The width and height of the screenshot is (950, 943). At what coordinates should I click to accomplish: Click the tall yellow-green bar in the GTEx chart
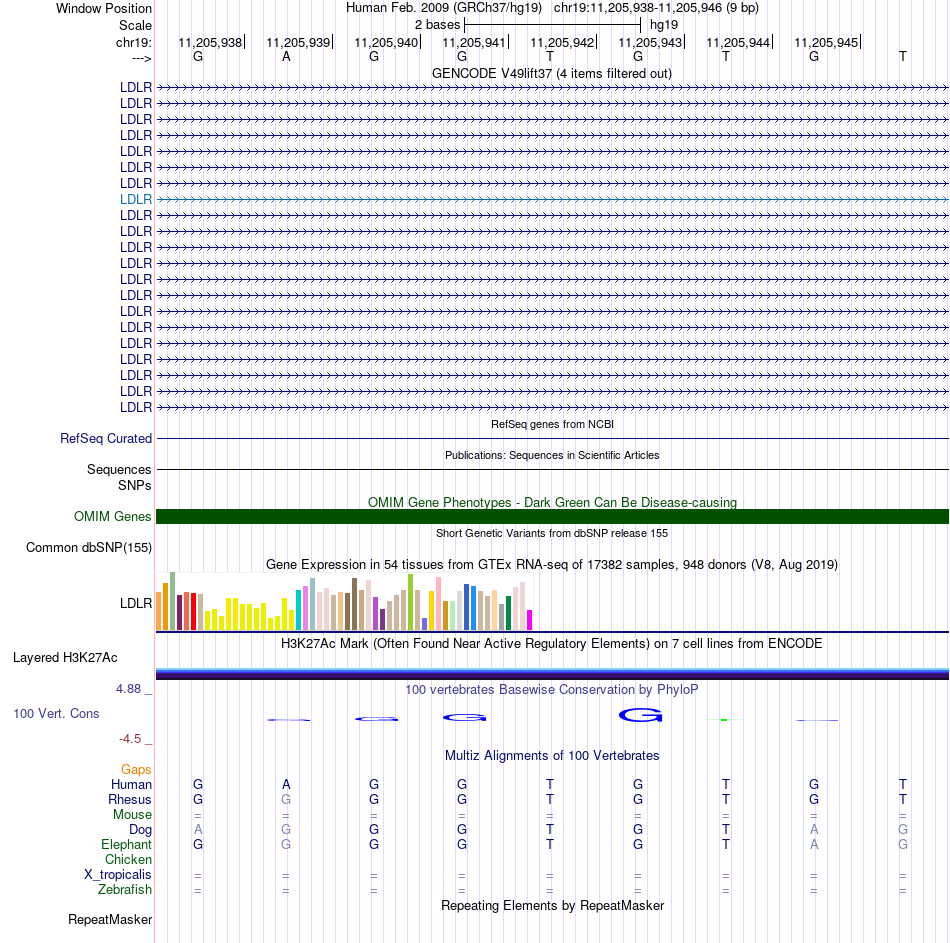point(411,602)
